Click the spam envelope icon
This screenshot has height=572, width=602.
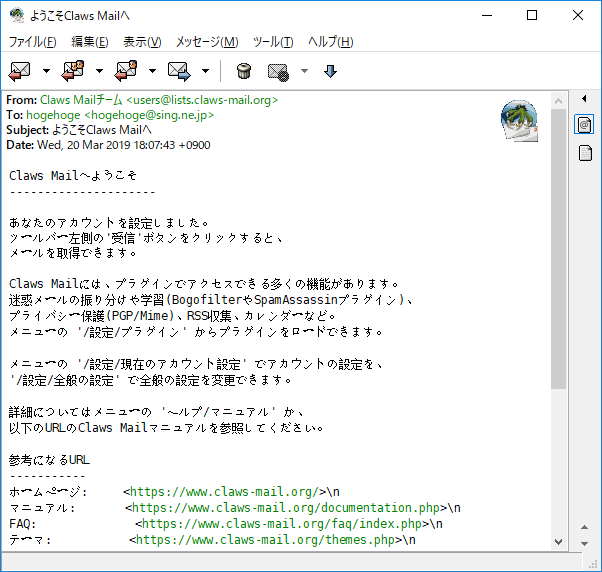tap(278, 72)
